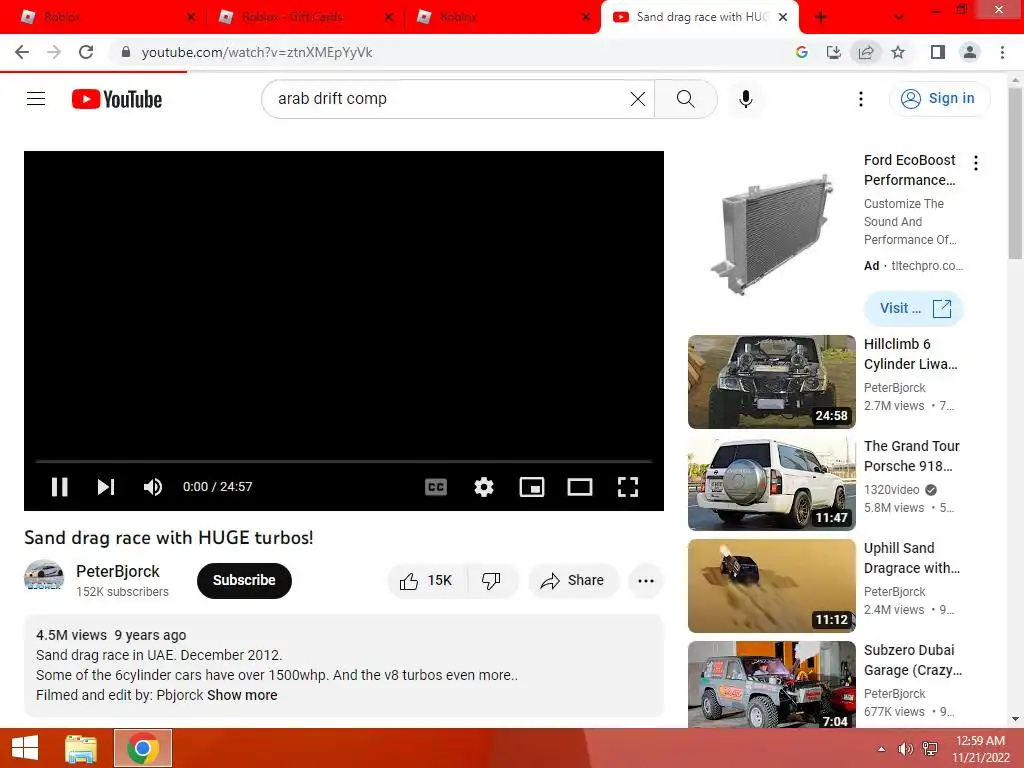Open the YouTube hamburger guide menu
1024x768 pixels.
(x=36, y=99)
